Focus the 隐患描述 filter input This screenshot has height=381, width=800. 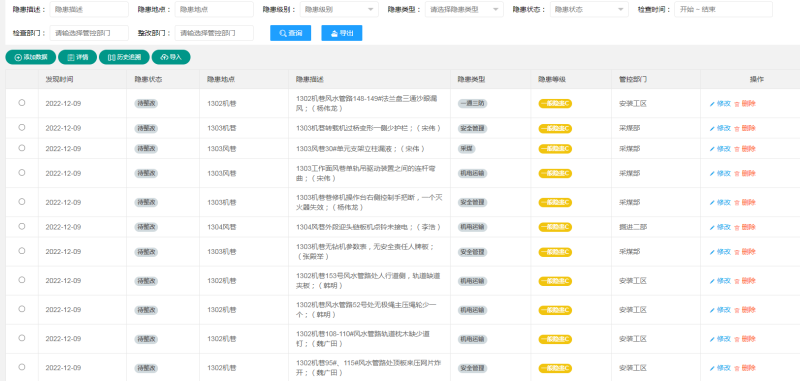(x=89, y=9)
